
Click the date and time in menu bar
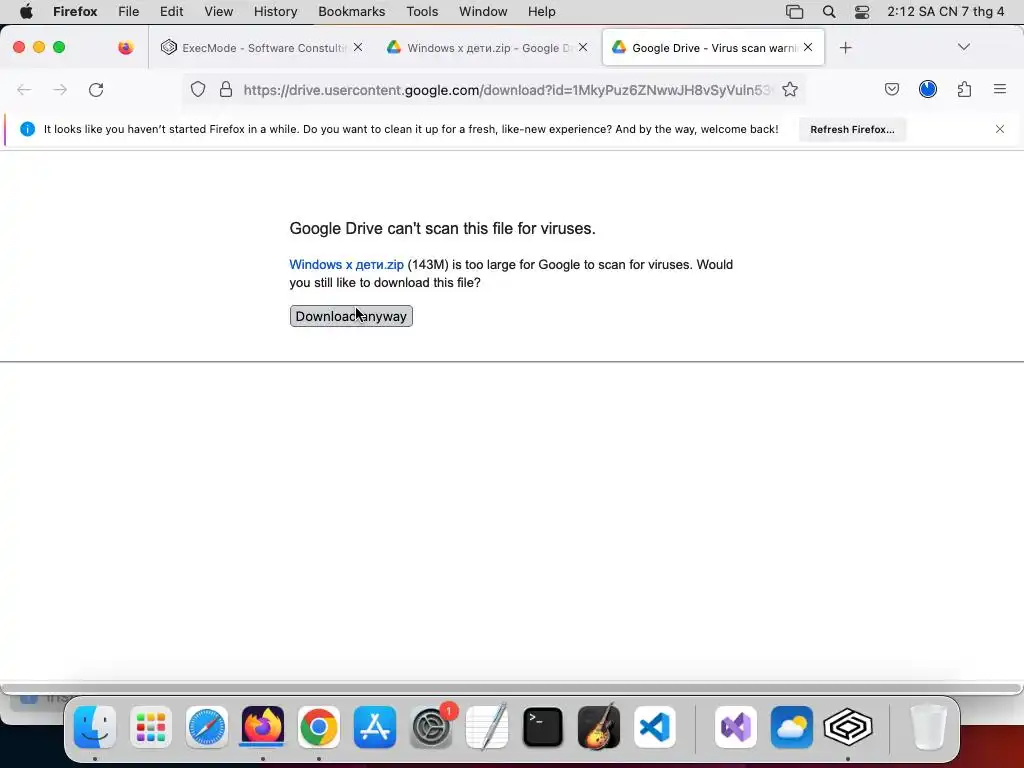pyautogui.click(x=946, y=12)
